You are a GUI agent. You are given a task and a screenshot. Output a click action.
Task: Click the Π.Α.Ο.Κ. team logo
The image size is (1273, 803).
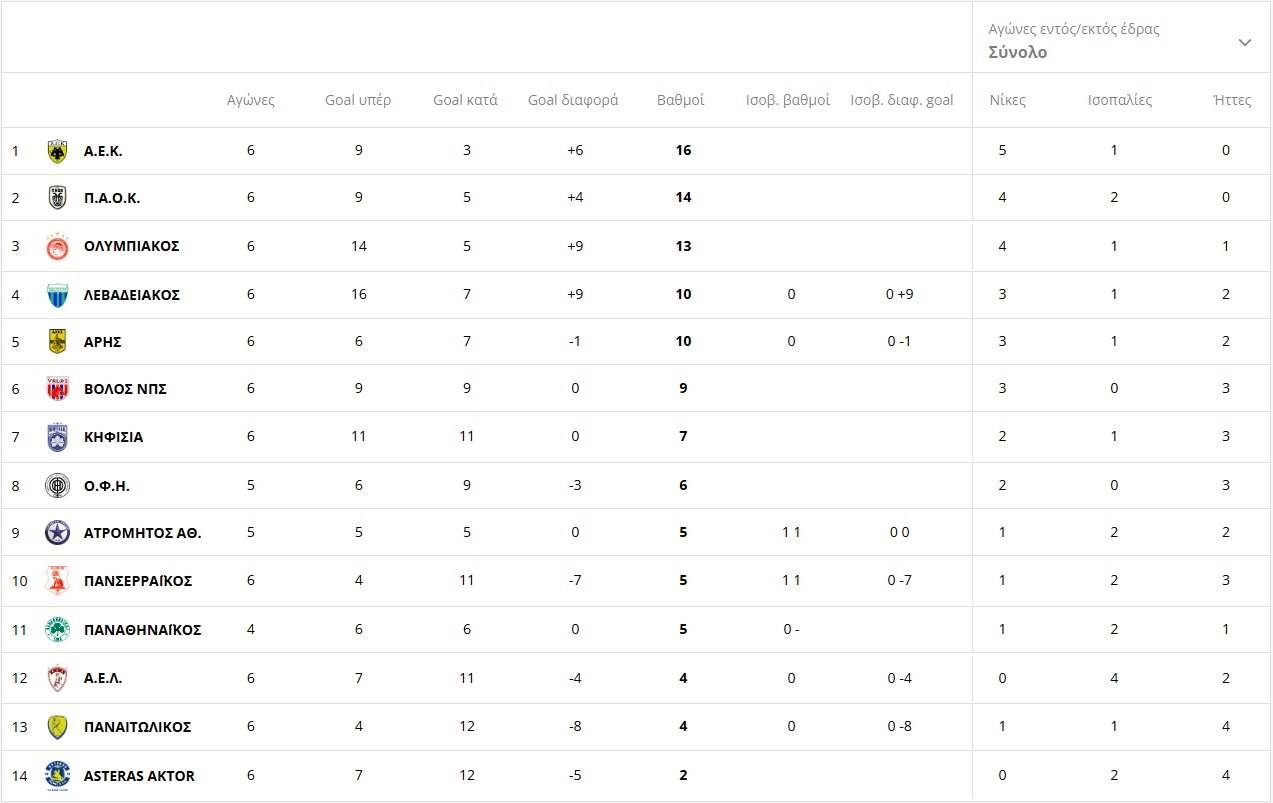(x=58, y=198)
